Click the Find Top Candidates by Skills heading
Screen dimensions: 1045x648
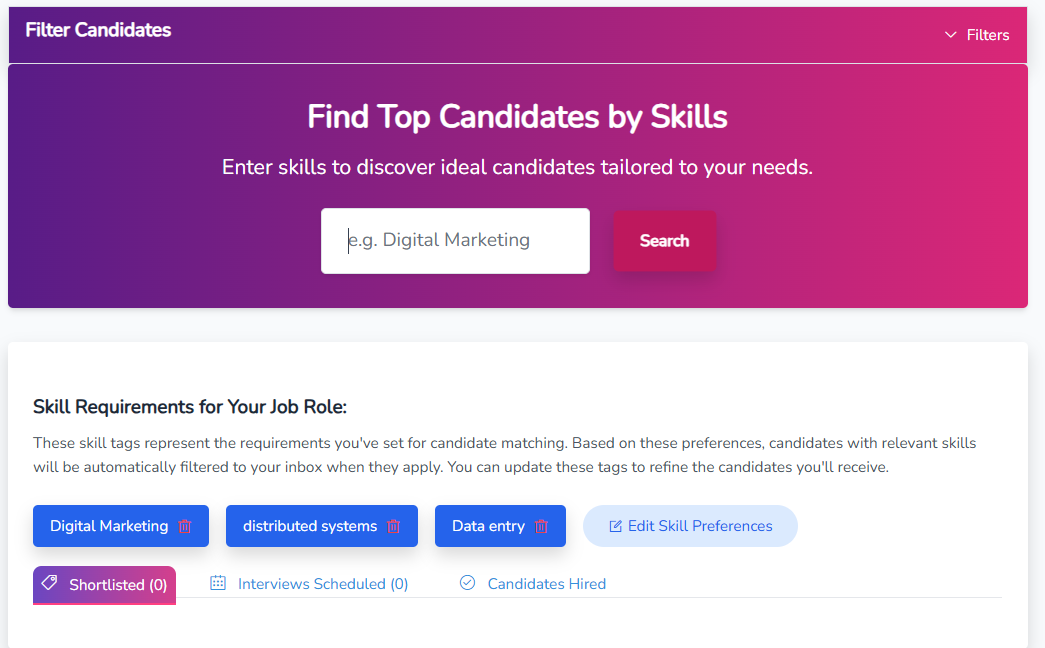tap(517, 117)
